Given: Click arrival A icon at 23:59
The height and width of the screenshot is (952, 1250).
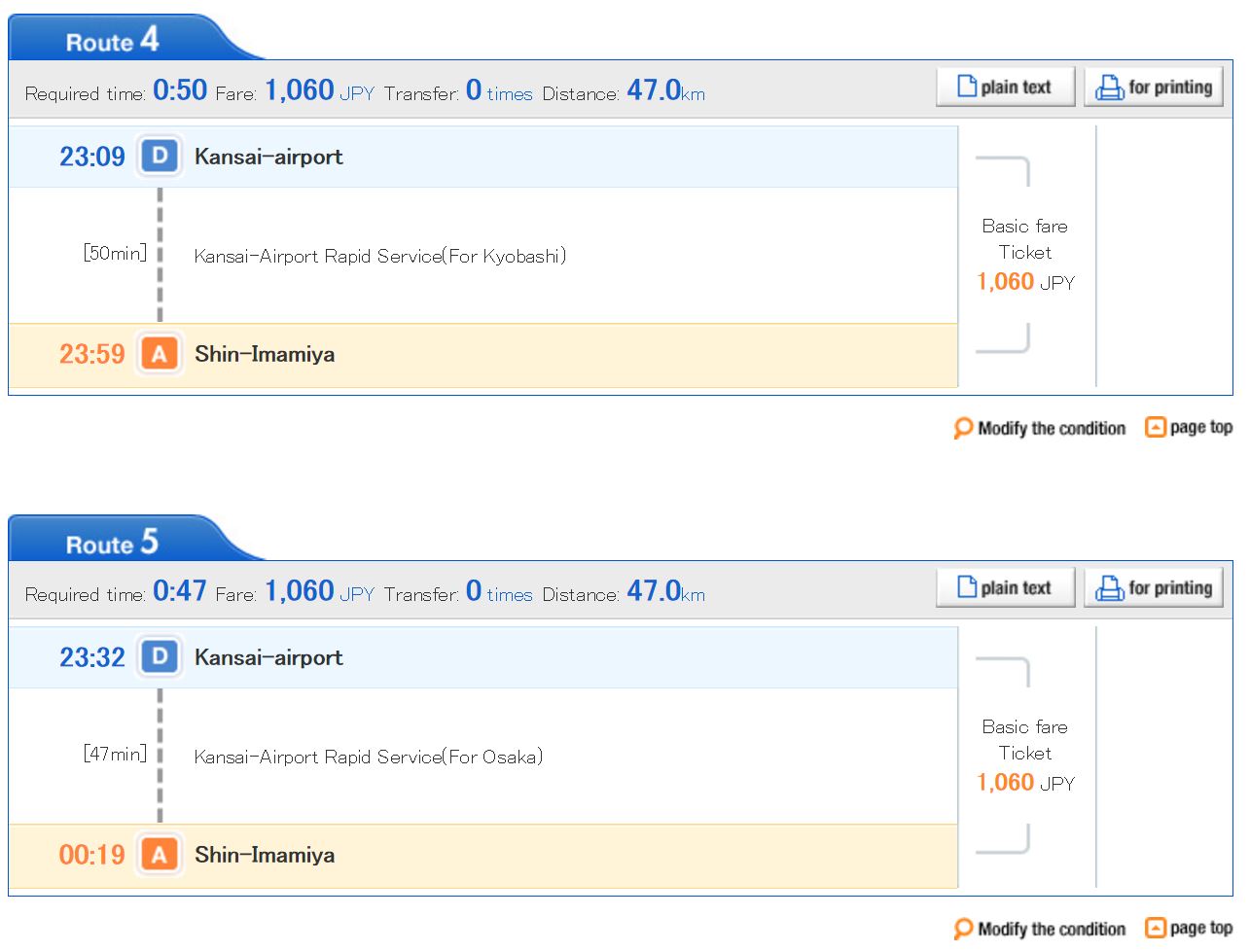Looking at the screenshot, I should coord(160,354).
